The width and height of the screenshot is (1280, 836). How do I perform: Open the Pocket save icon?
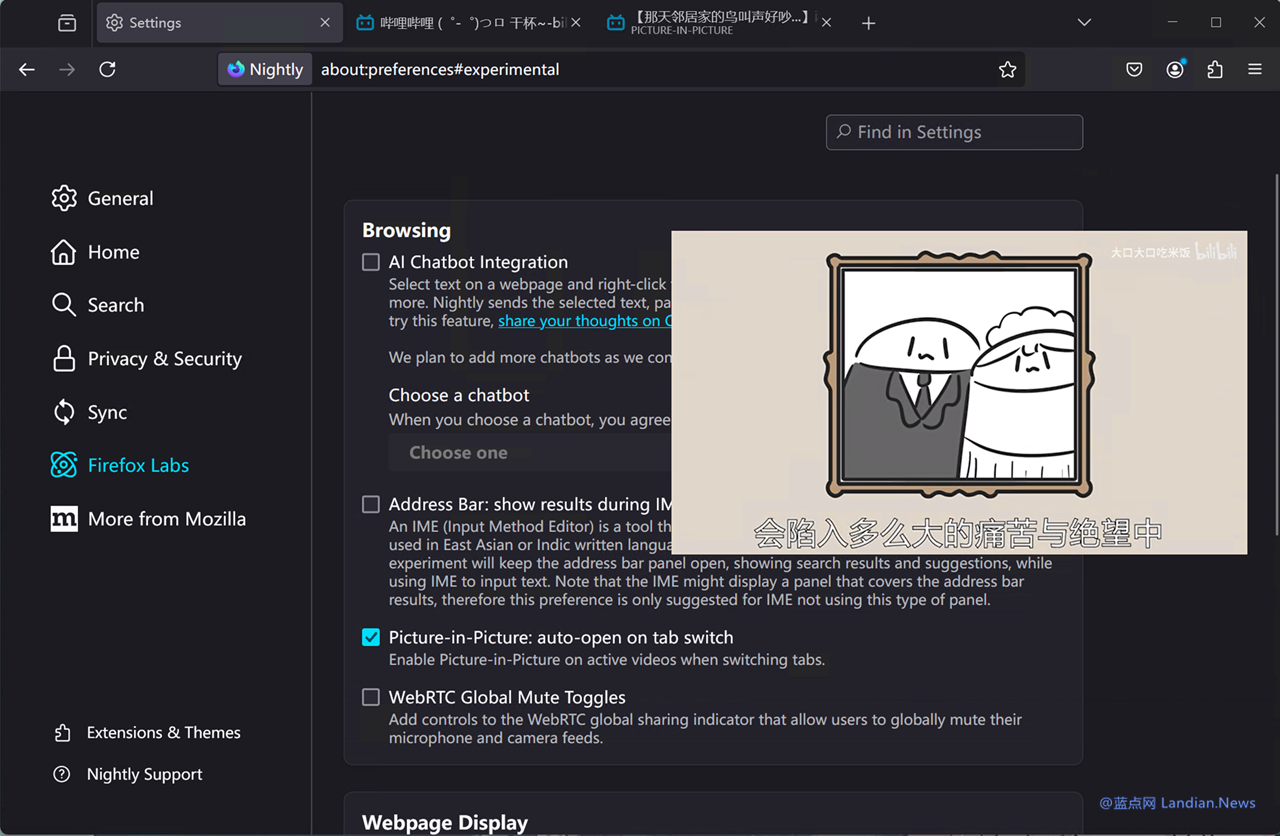point(1134,69)
